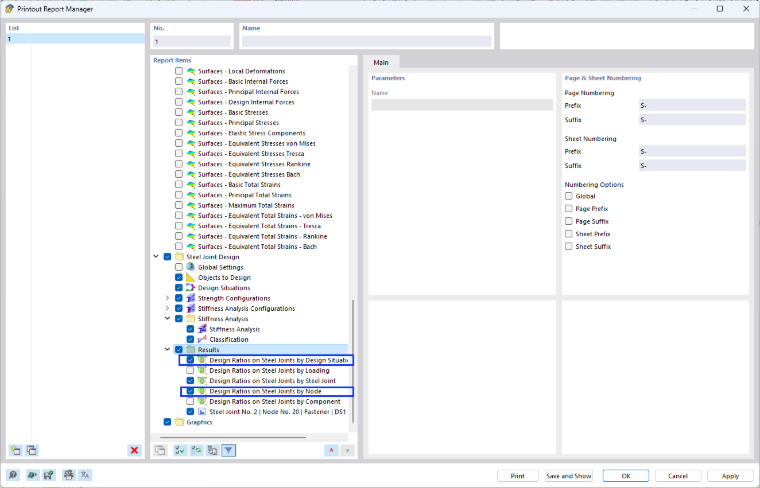This screenshot has width=760, height=488.
Task: Select Design Ratios on Steel Joints by Node
Action: [x=265, y=391]
